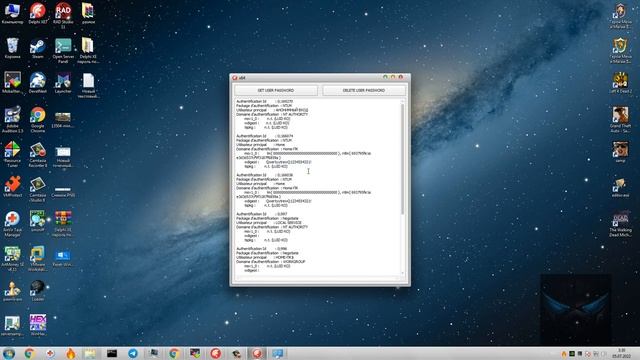Click the SET USER PASSWORD button
Viewport: 640px width, 360px height.
tap(276, 90)
